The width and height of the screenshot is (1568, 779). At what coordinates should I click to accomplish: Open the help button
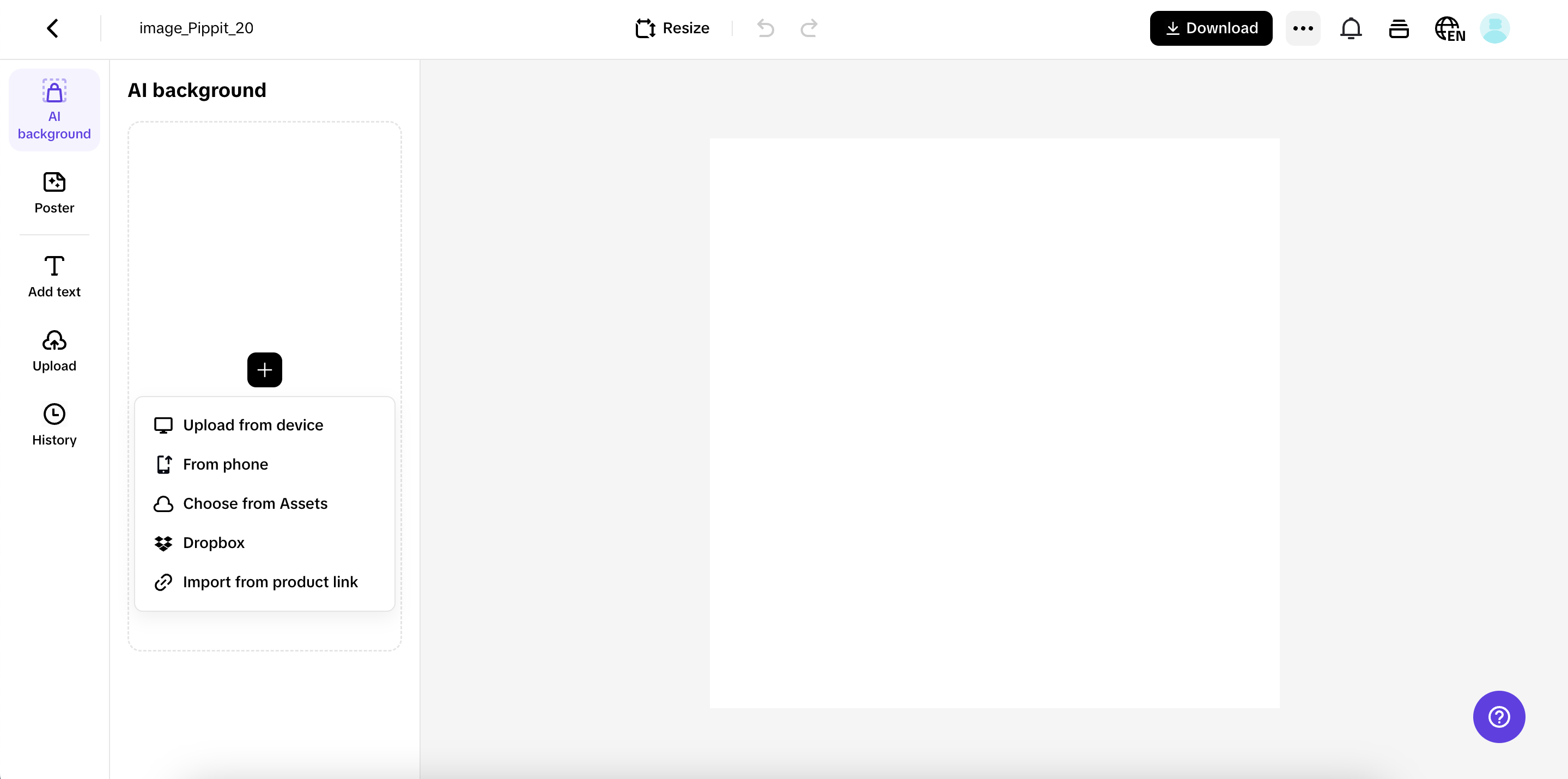tap(1499, 717)
